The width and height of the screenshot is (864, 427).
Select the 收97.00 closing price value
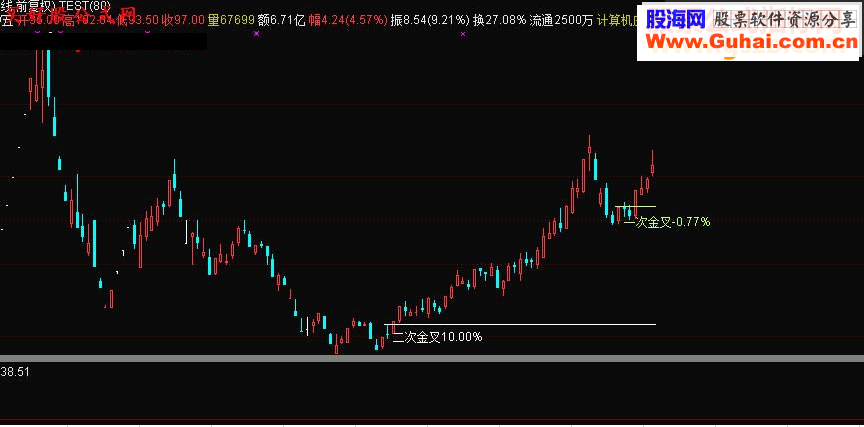point(183,20)
